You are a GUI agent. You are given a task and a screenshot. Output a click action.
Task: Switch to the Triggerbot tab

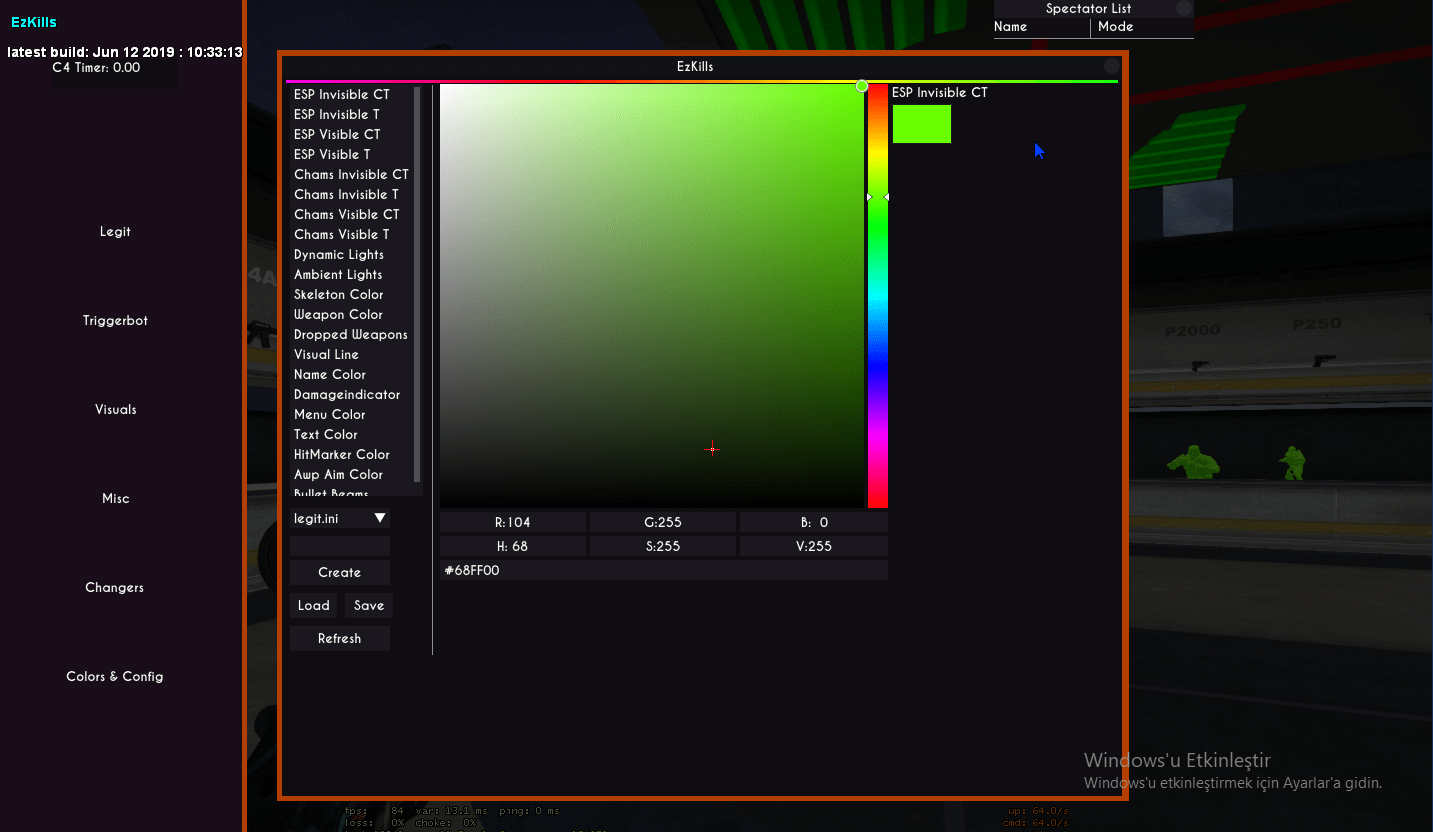115,321
